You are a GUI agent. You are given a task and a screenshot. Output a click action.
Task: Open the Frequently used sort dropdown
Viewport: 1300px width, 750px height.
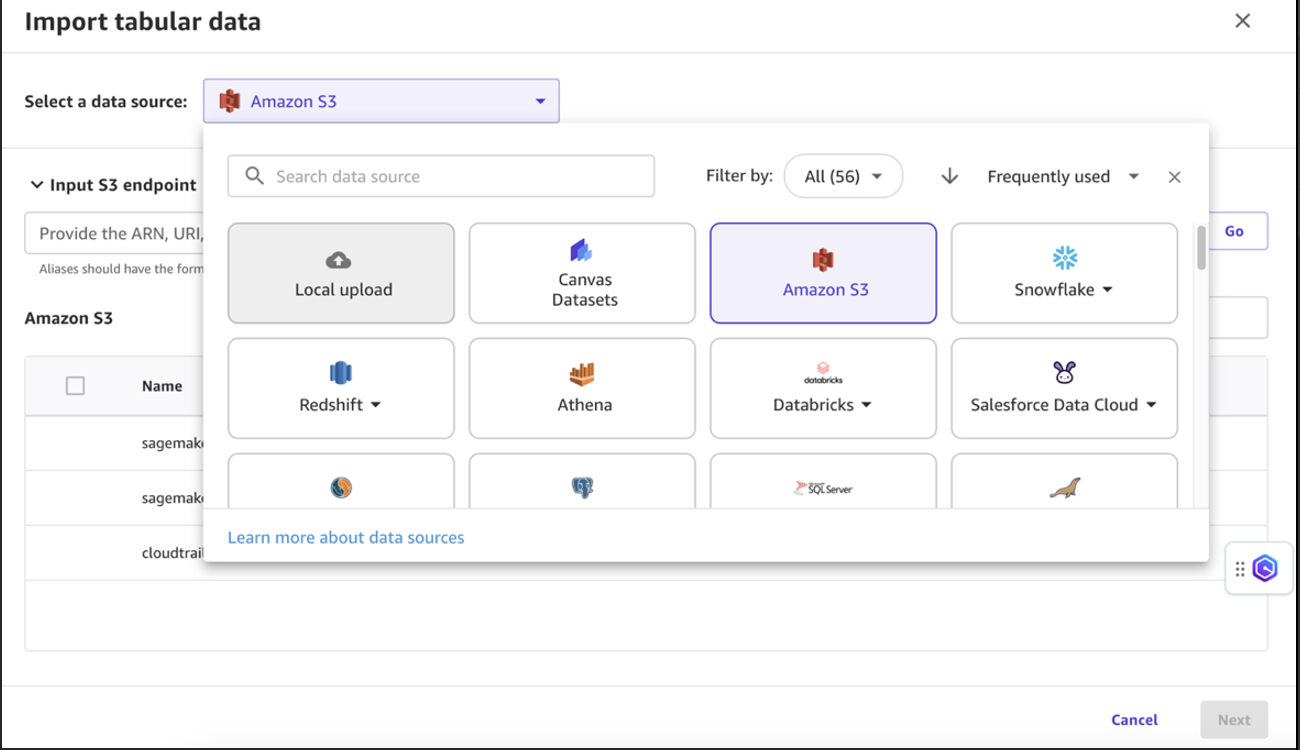pos(1063,177)
